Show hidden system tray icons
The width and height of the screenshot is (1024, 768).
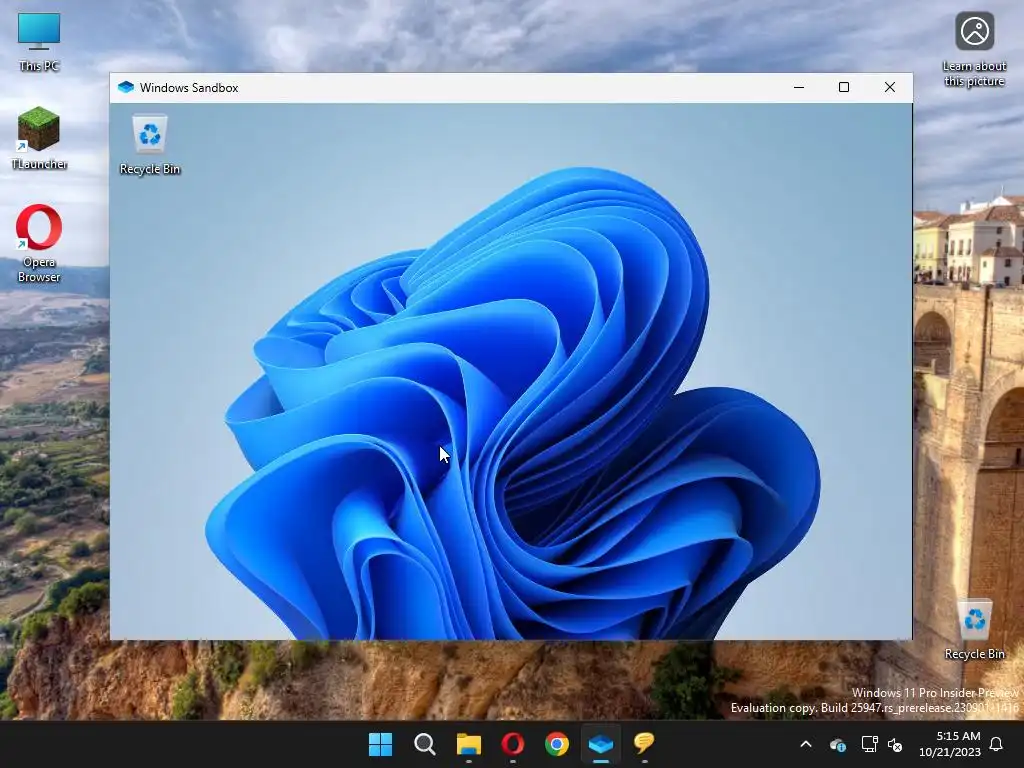pos(806,744)
